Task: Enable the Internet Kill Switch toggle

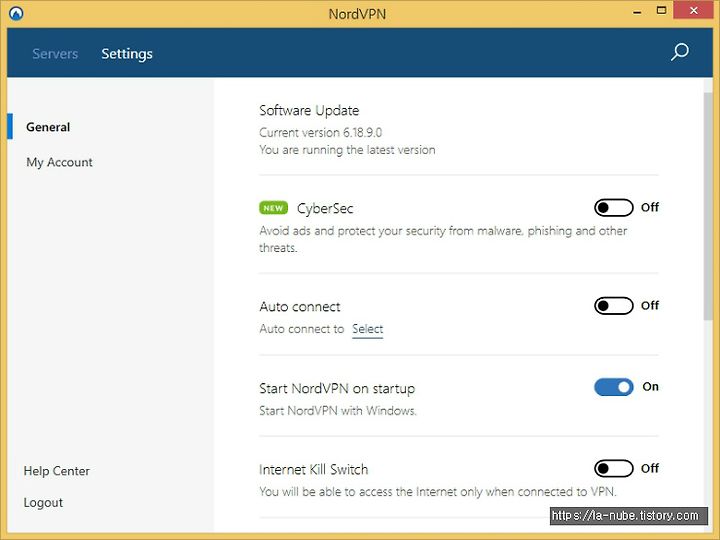Action: tap(613, 468)
